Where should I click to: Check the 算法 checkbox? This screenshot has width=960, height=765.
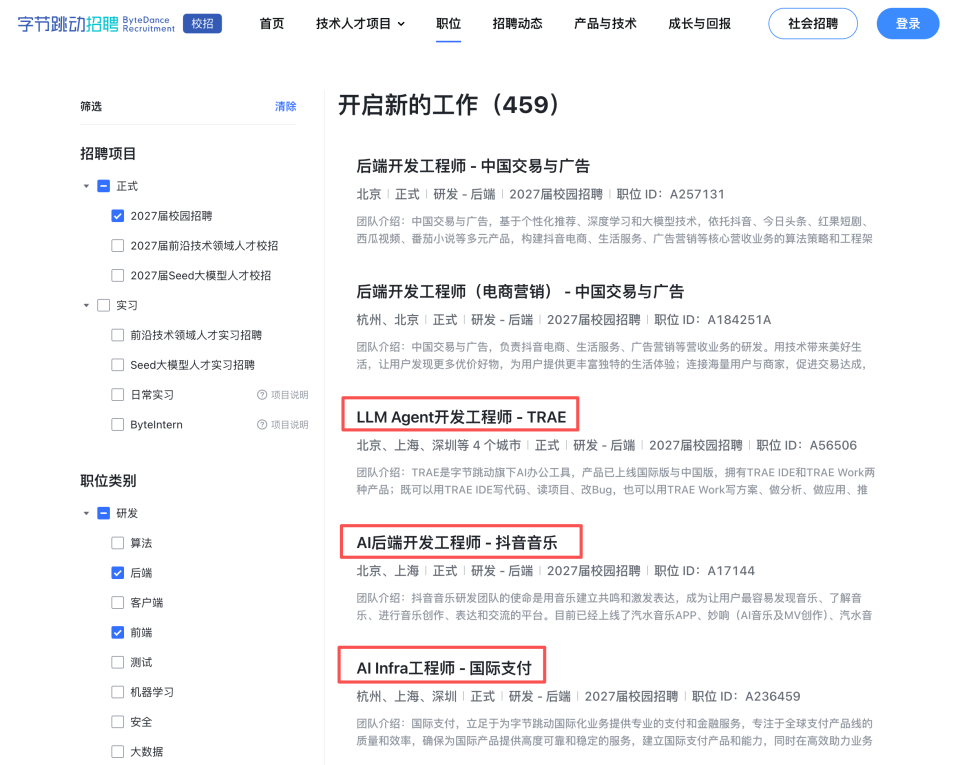pyautogui.click(x=118, y=543)
